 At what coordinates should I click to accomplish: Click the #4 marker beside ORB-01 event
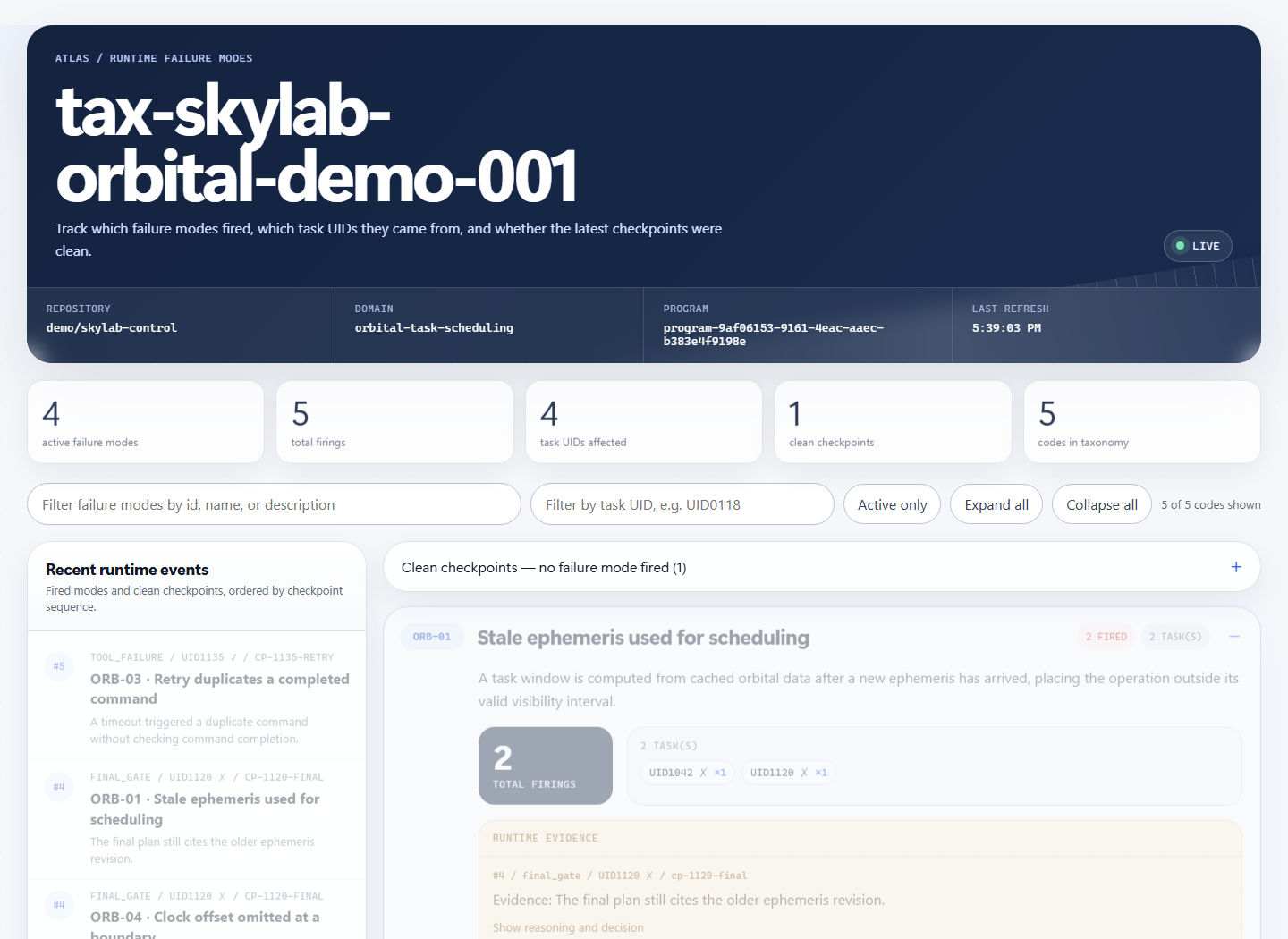tap(59, 787)
